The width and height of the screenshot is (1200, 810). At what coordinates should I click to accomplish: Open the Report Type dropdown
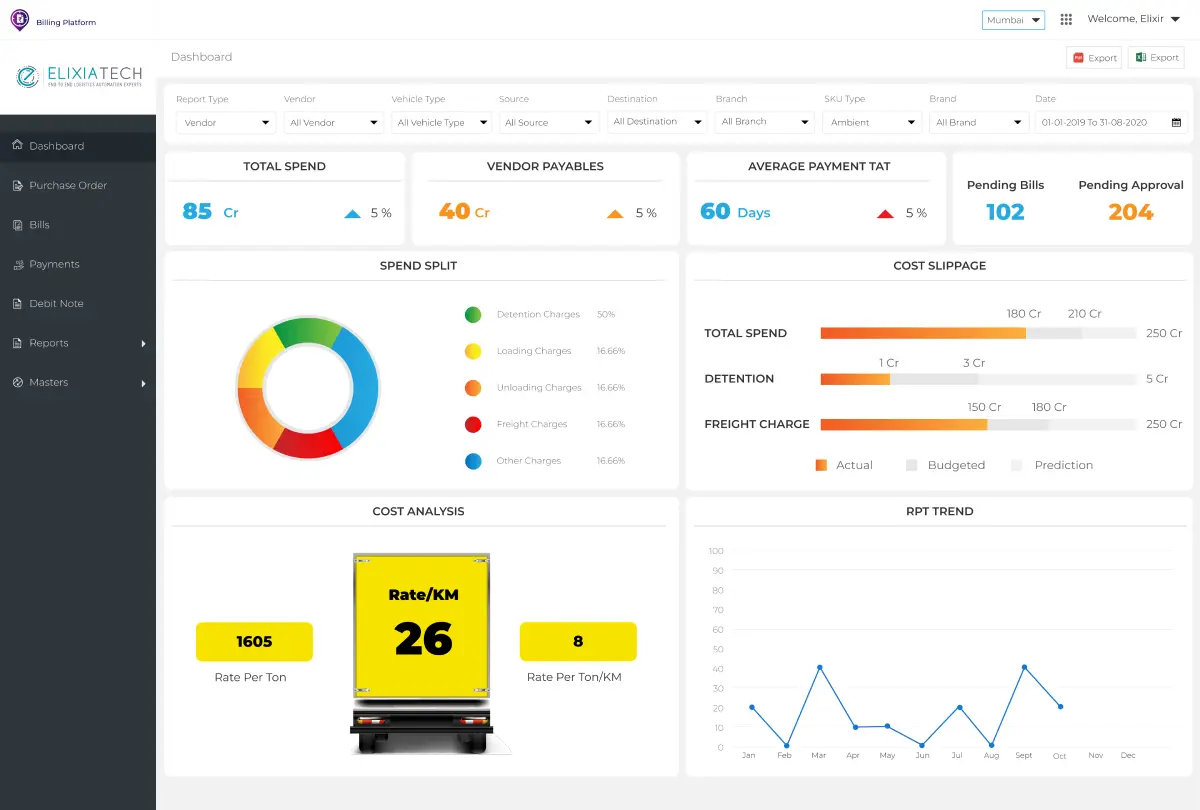[x=225, y=122]
